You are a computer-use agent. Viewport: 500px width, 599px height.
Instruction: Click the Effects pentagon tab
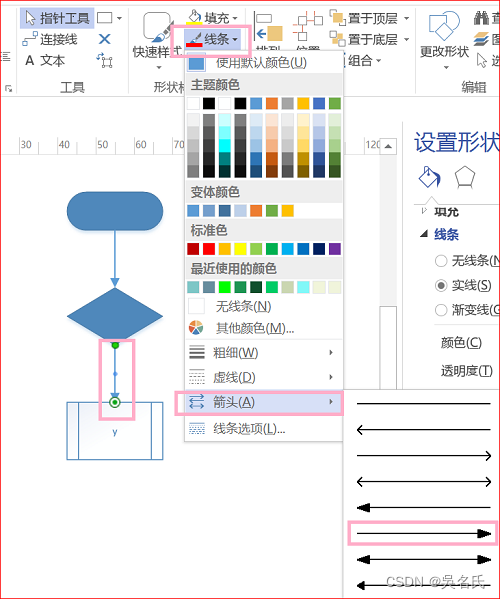tap(464, 177)
